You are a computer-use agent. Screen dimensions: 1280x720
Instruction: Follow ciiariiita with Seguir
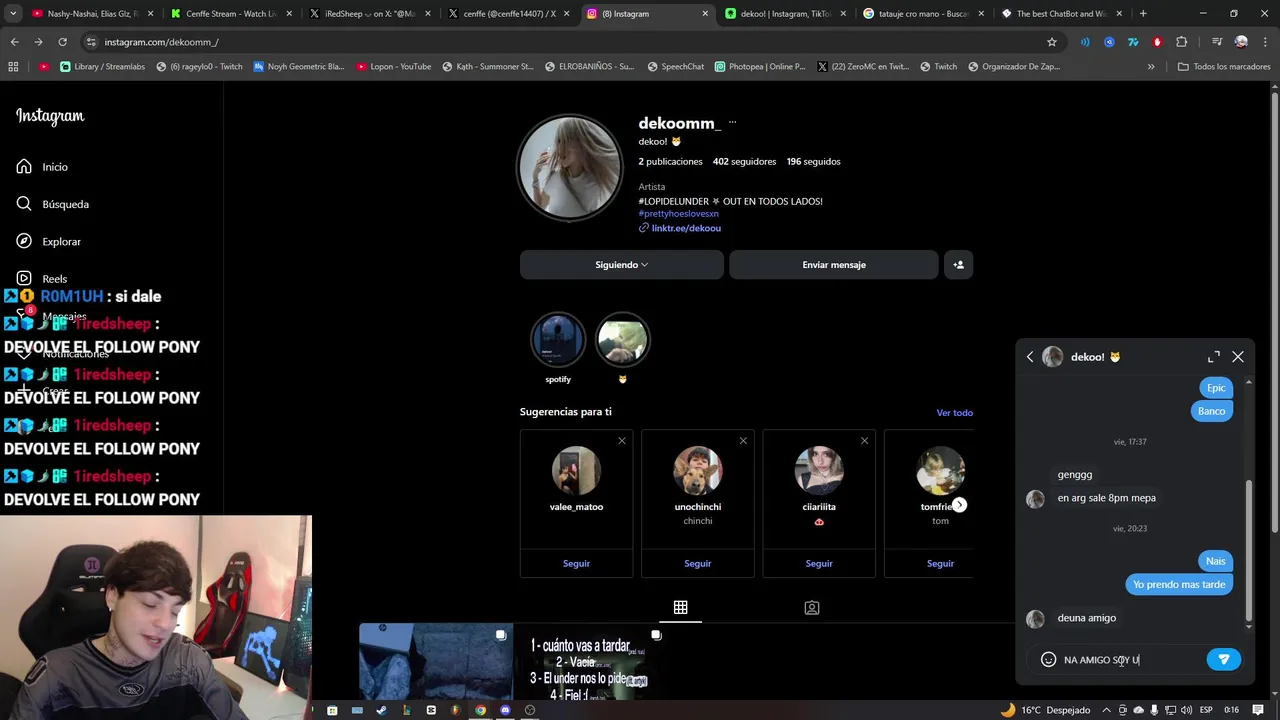(819, 563)
